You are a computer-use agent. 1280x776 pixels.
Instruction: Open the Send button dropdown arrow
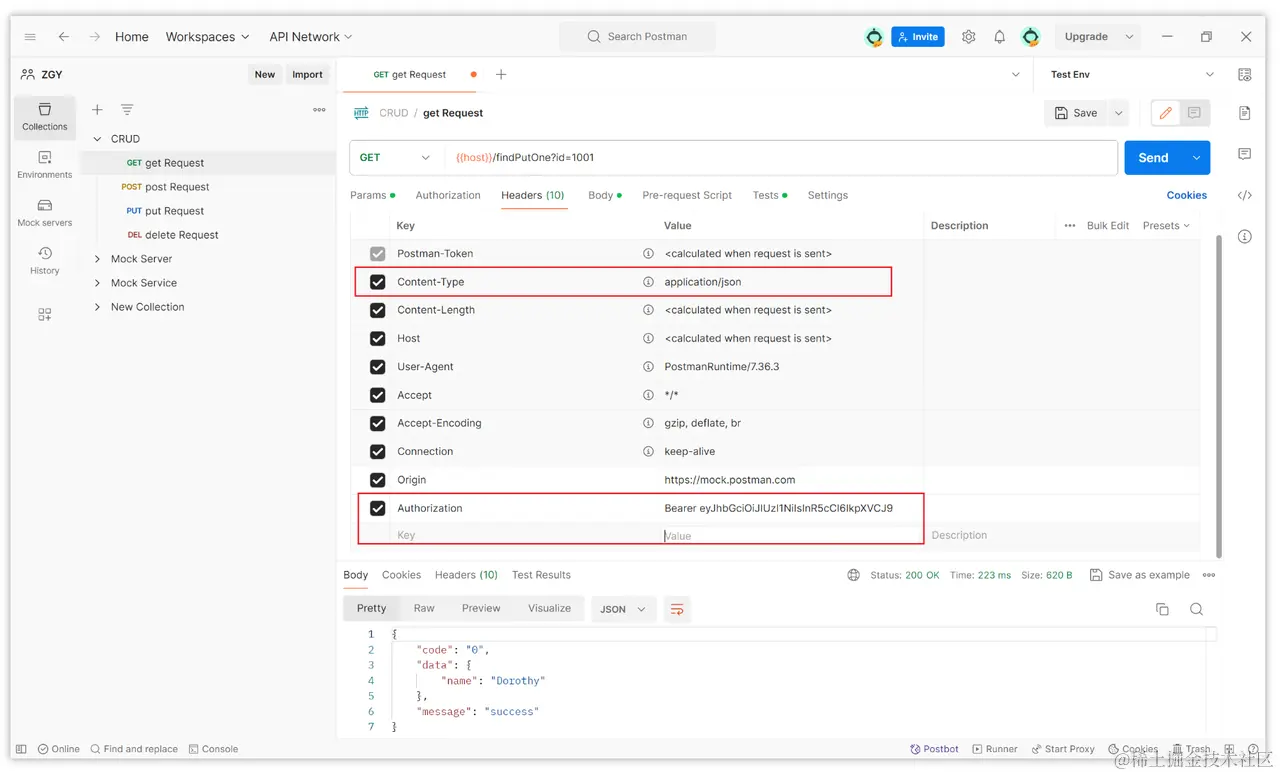[x=1196, y=158]
